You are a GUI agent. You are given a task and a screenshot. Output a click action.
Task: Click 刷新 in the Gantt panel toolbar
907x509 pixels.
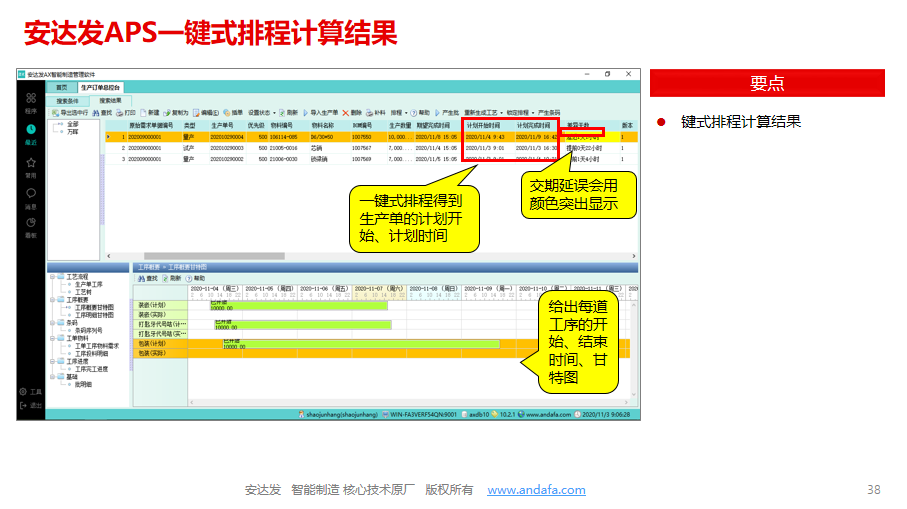click(172, 278)
